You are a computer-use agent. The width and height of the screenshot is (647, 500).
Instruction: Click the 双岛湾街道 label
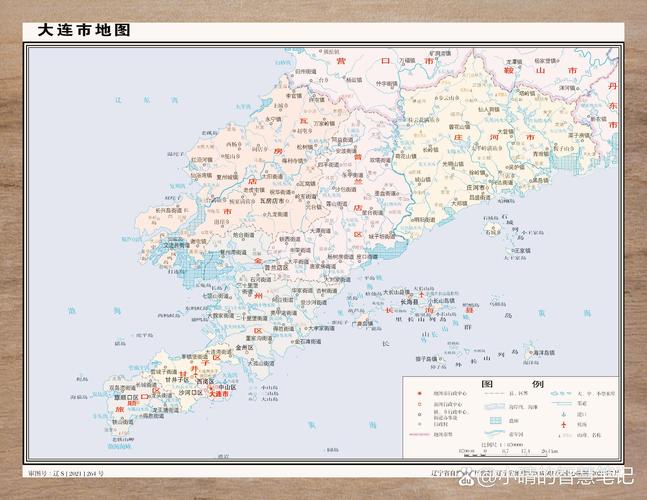(122, 388)
